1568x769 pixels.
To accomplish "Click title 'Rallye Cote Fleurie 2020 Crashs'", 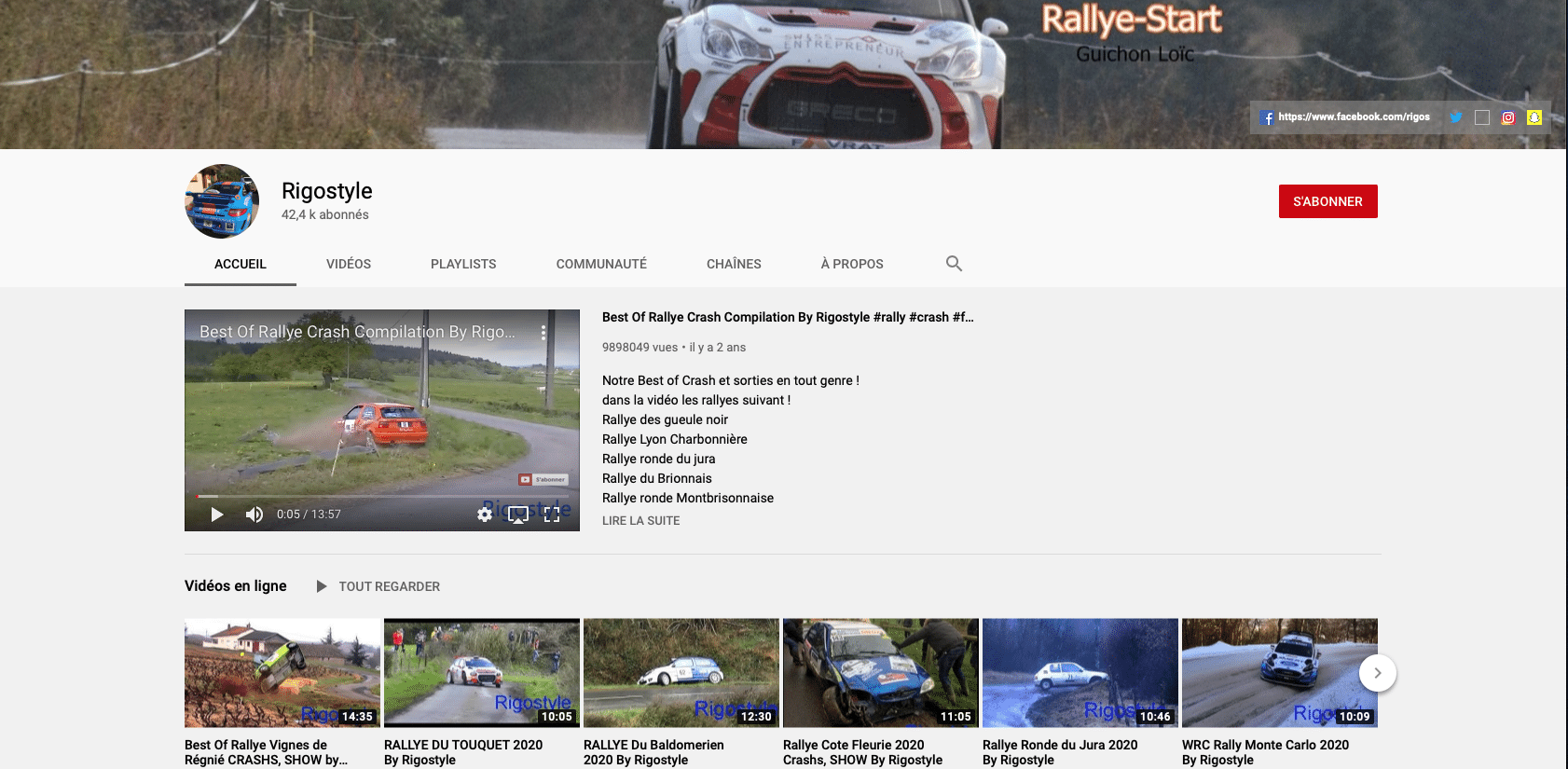I will [x=862, y=752].
